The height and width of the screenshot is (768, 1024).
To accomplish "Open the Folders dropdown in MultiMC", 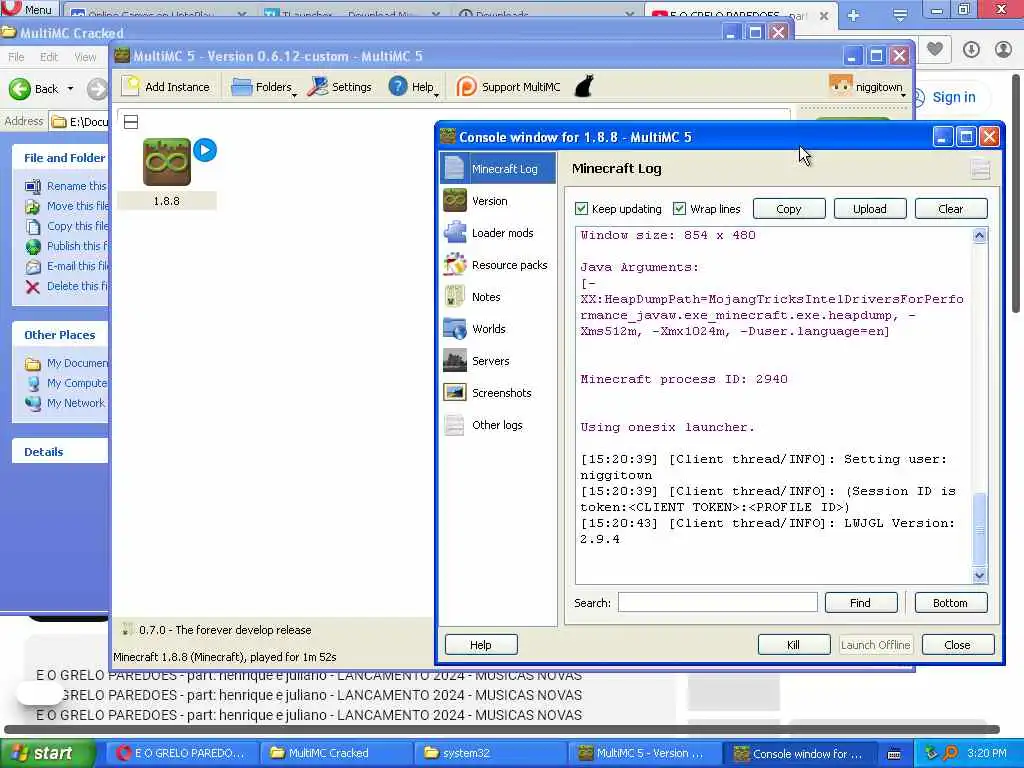I will [264, 87].
